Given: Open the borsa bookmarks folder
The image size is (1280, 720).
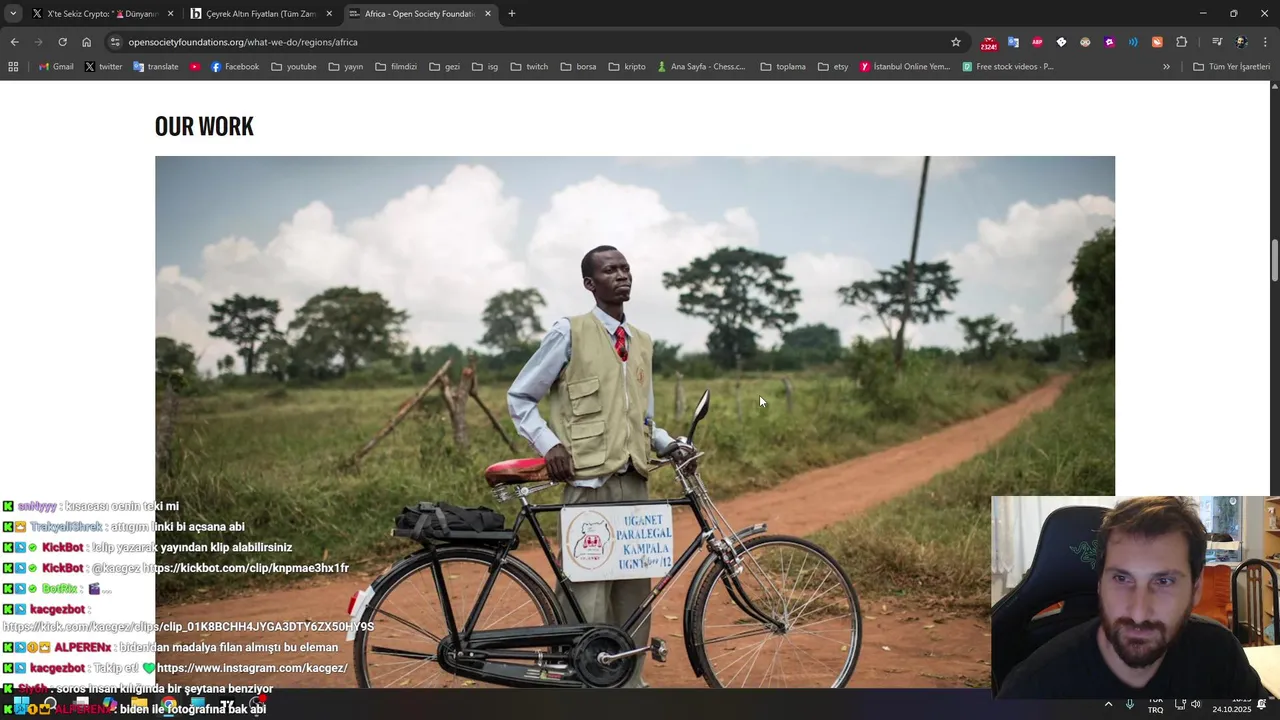Looking at the screenshot, I should pos(578,67).
